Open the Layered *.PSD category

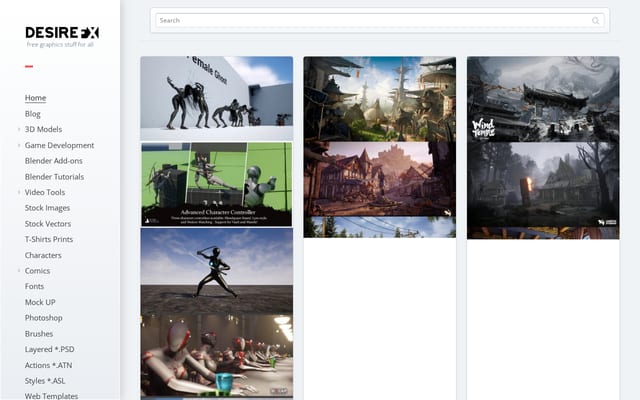pyautogui.click(x=49, y=349)
